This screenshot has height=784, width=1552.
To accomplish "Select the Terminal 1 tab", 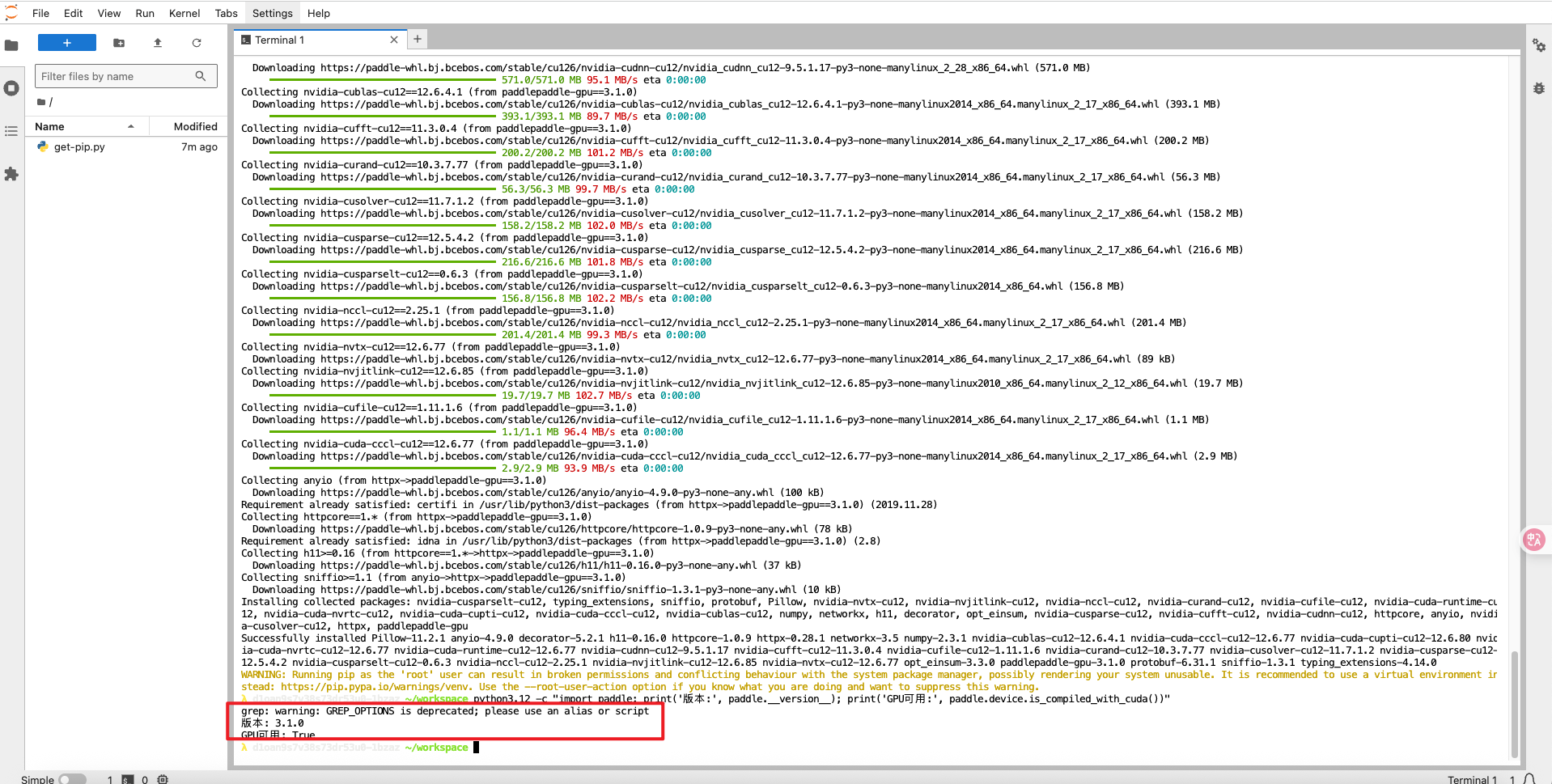I will [320, 40].
